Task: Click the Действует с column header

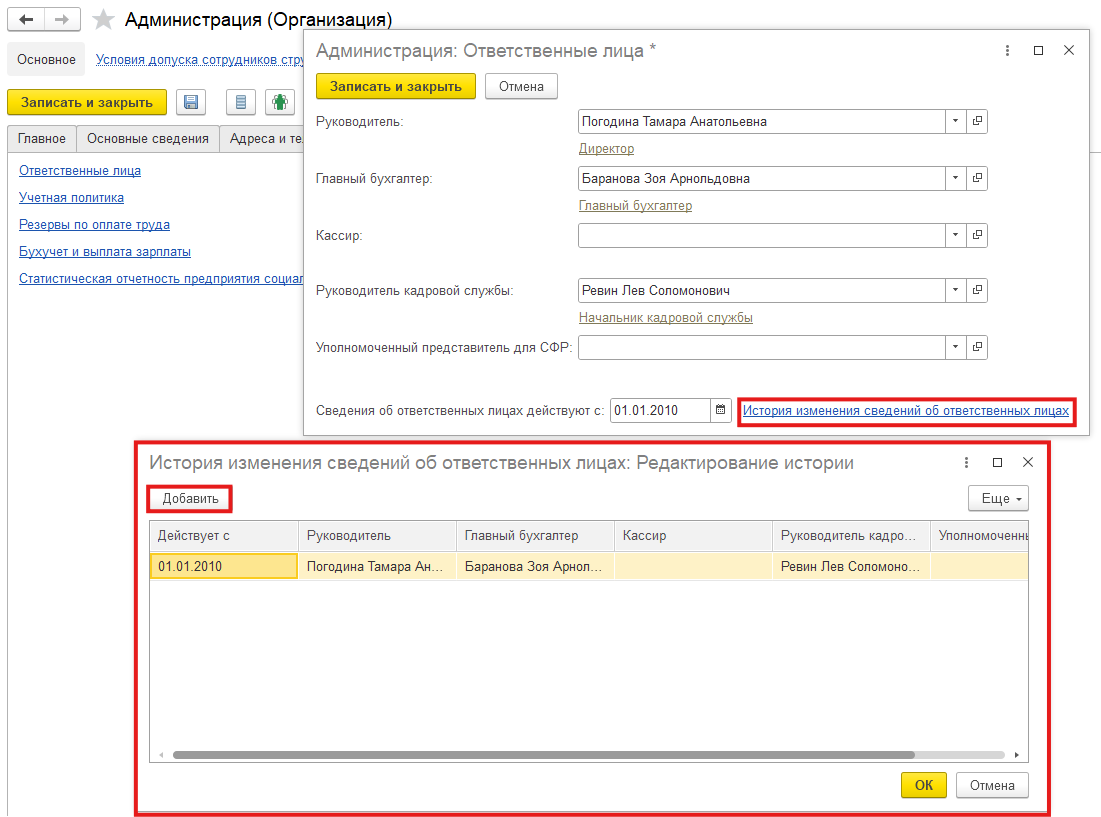Action: point(224,536)
